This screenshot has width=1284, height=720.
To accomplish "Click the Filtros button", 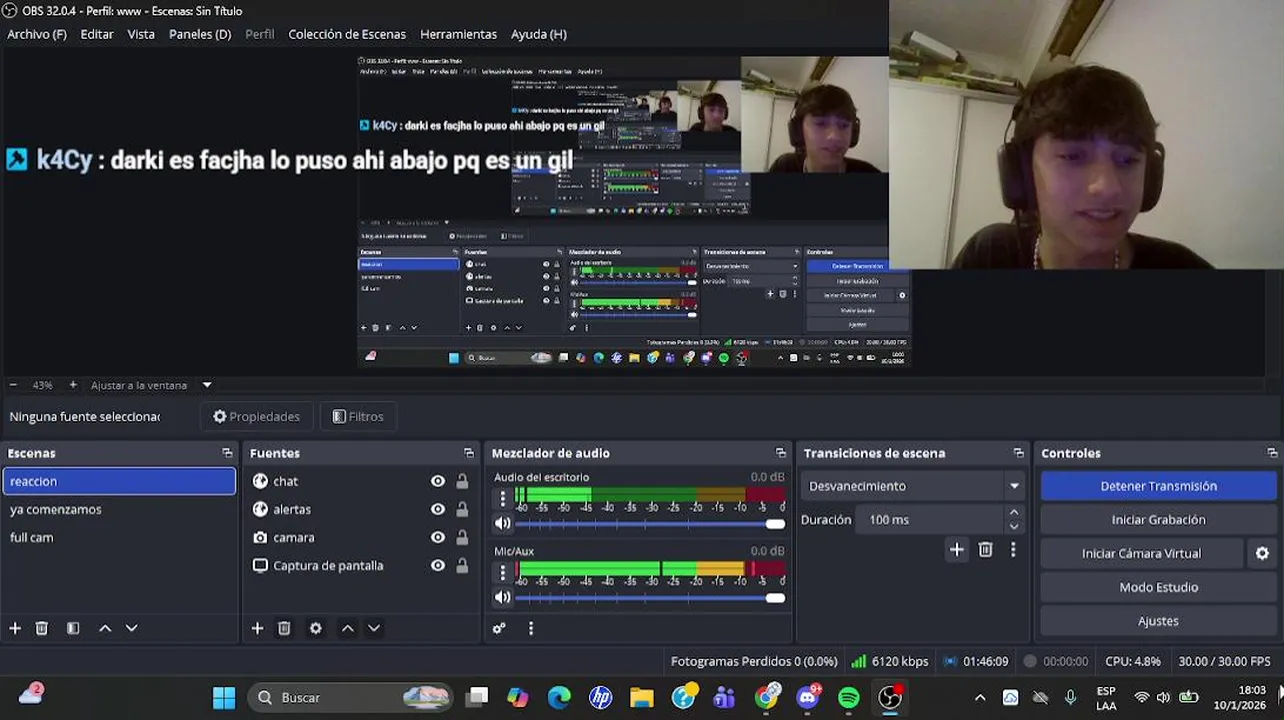I will [x=358, y=417].
